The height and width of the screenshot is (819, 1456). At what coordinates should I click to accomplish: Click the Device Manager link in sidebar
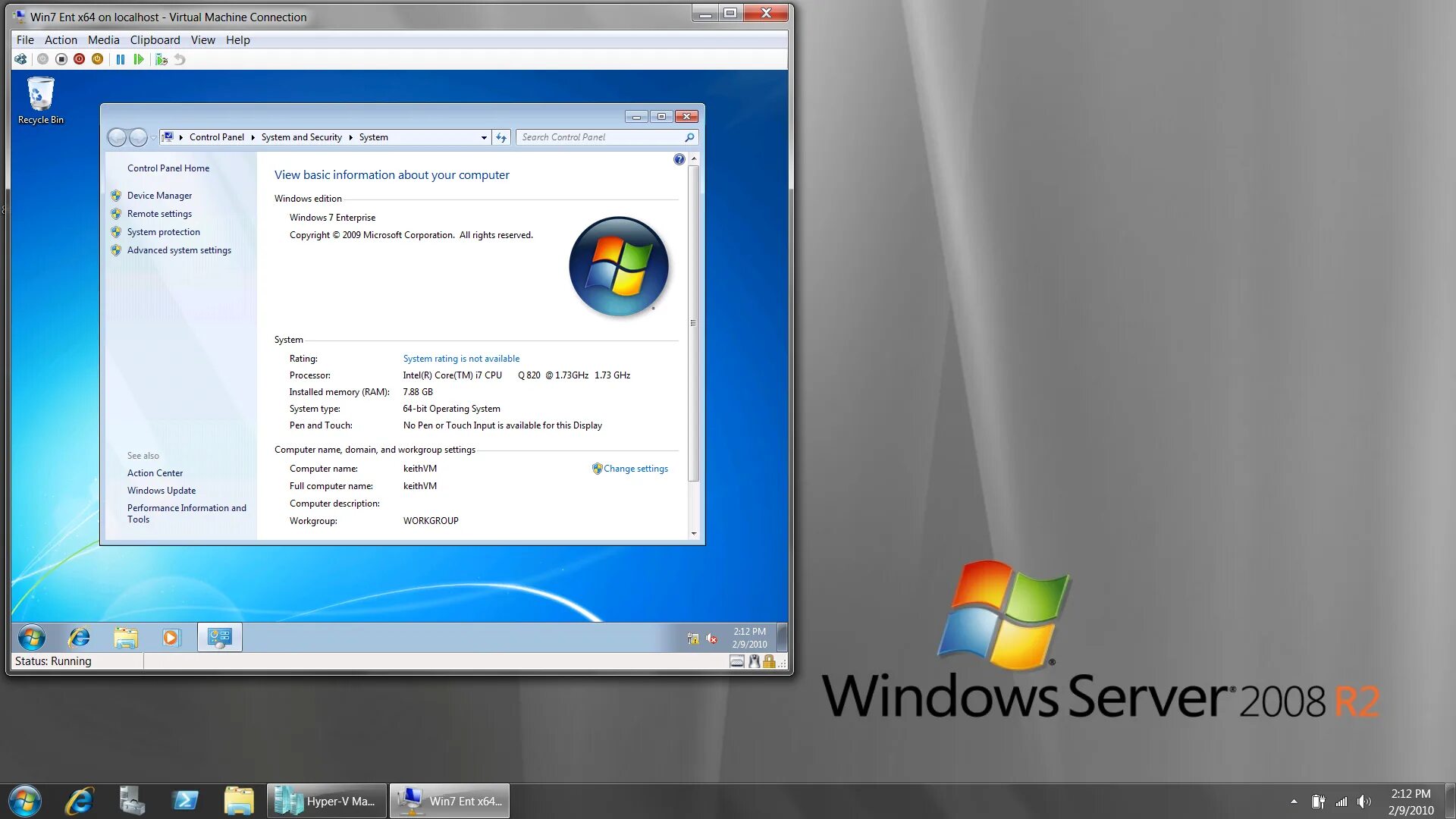(x=159, y=195)
